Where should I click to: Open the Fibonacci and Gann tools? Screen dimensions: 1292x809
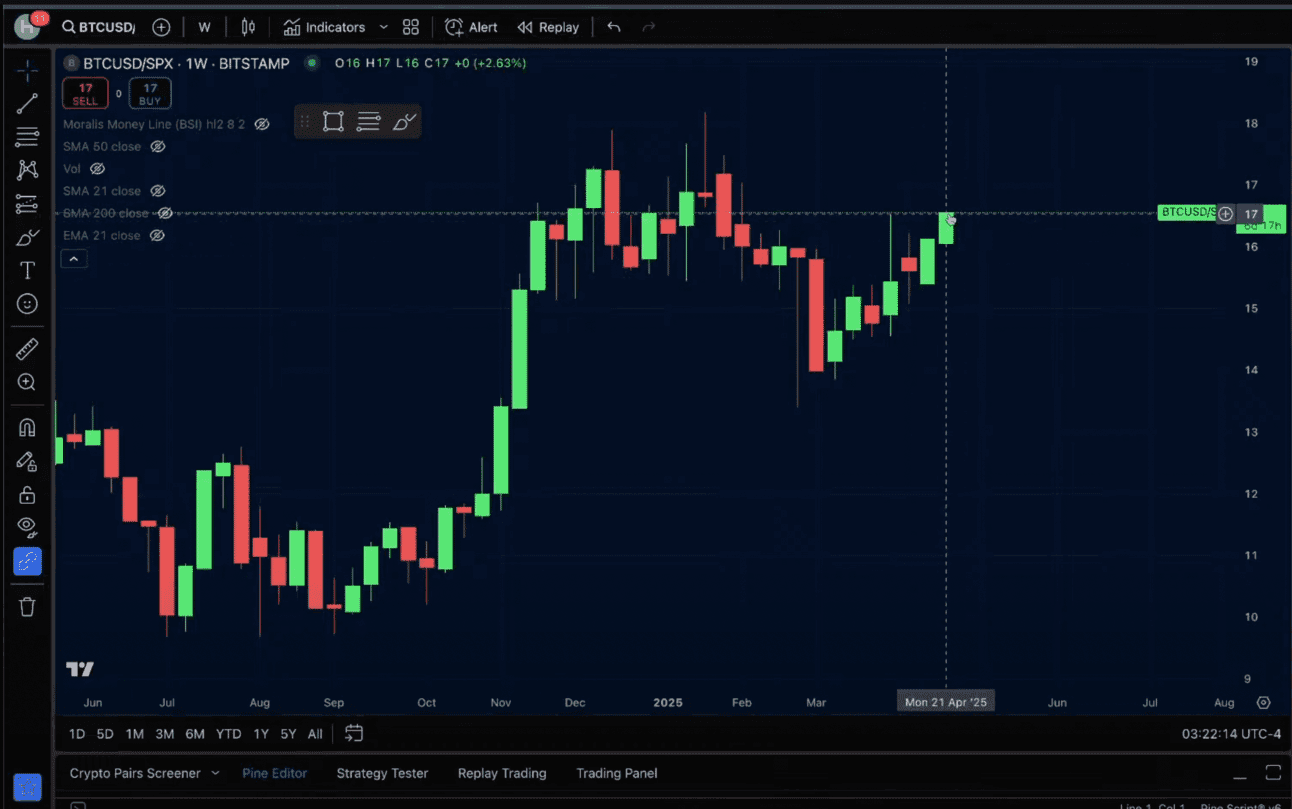(27, 136)
